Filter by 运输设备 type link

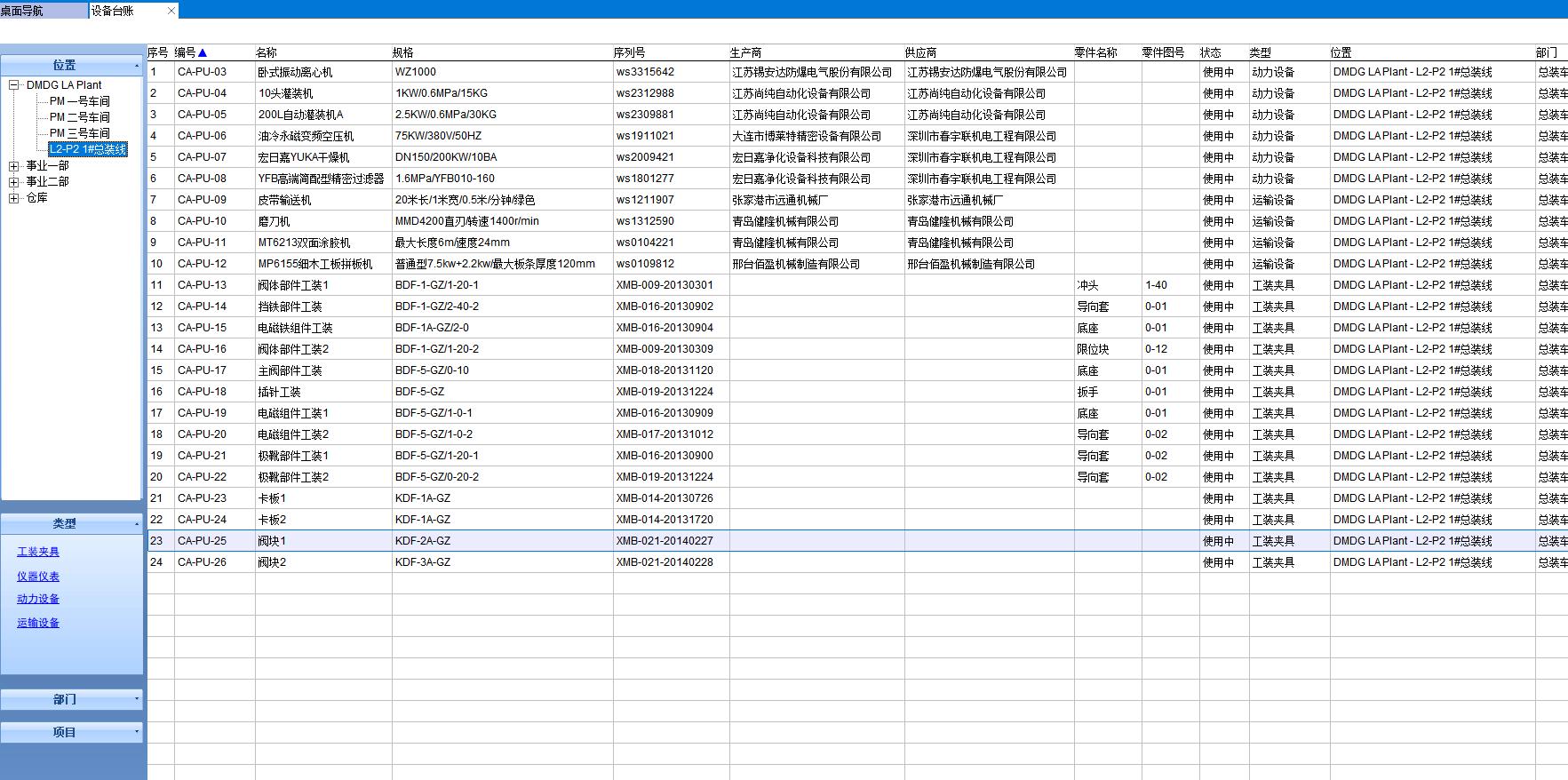pos(38,623)
